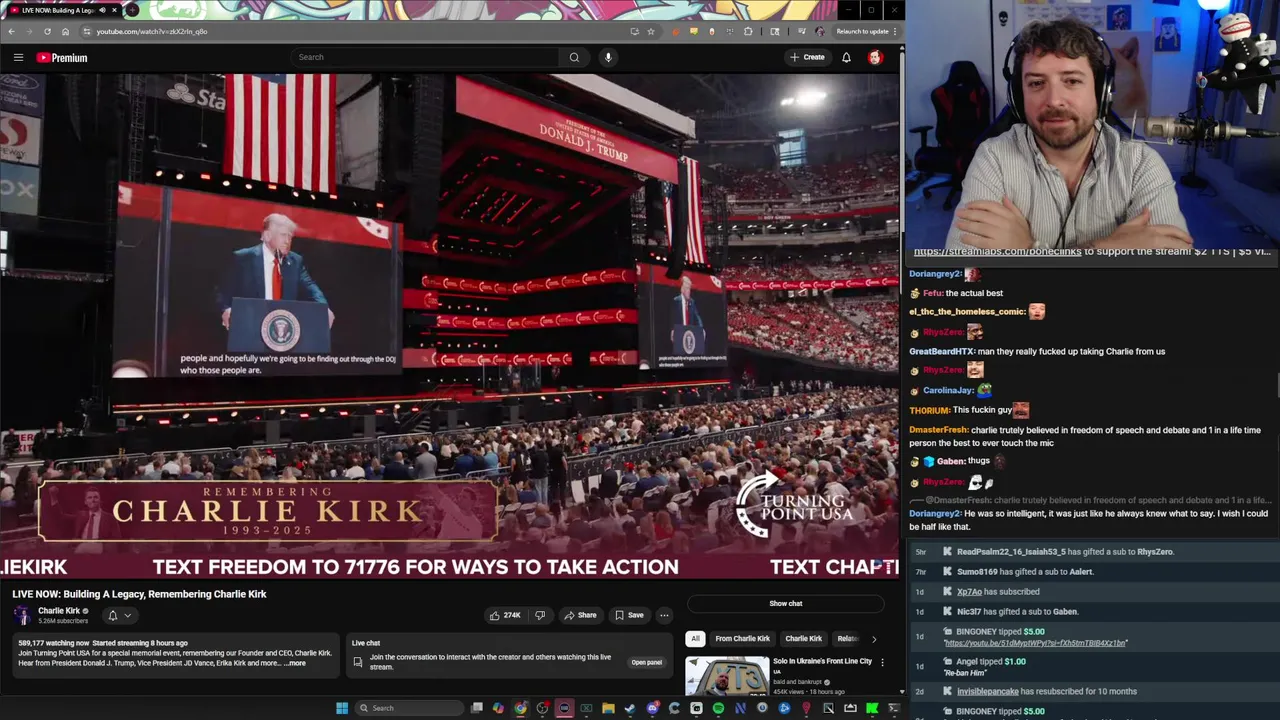Reload the current browser page
Screen dimensions: 1280x720
[x=47, y=31]
